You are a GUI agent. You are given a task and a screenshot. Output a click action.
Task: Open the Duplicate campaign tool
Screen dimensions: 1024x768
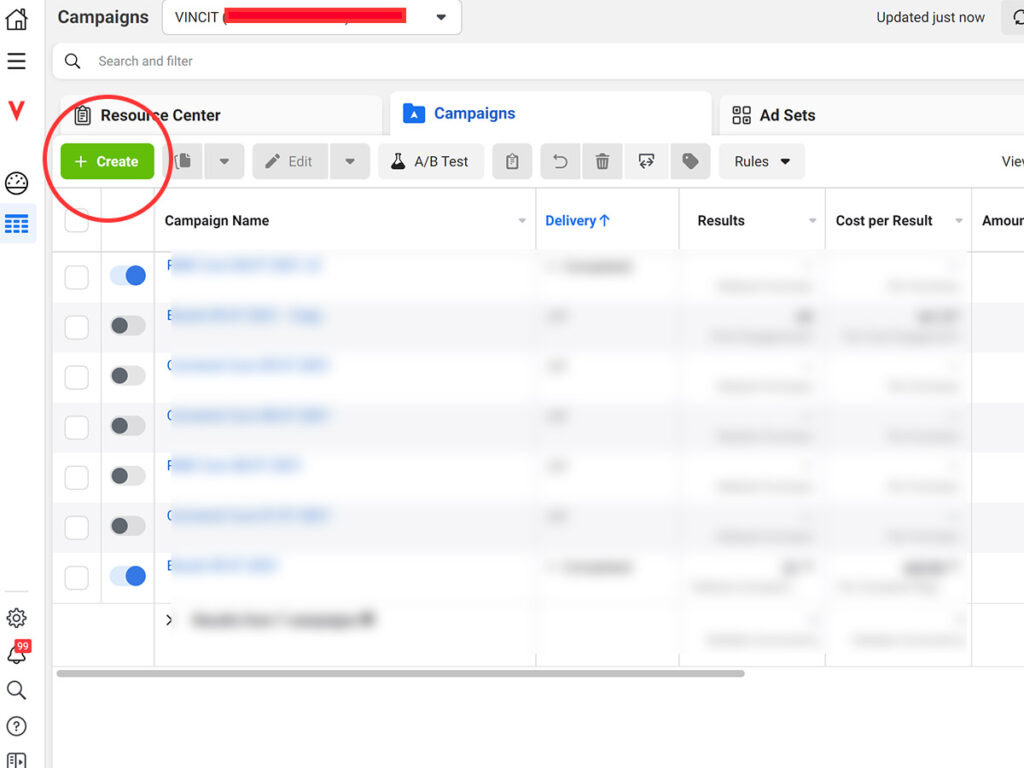[x=183, y=160]
